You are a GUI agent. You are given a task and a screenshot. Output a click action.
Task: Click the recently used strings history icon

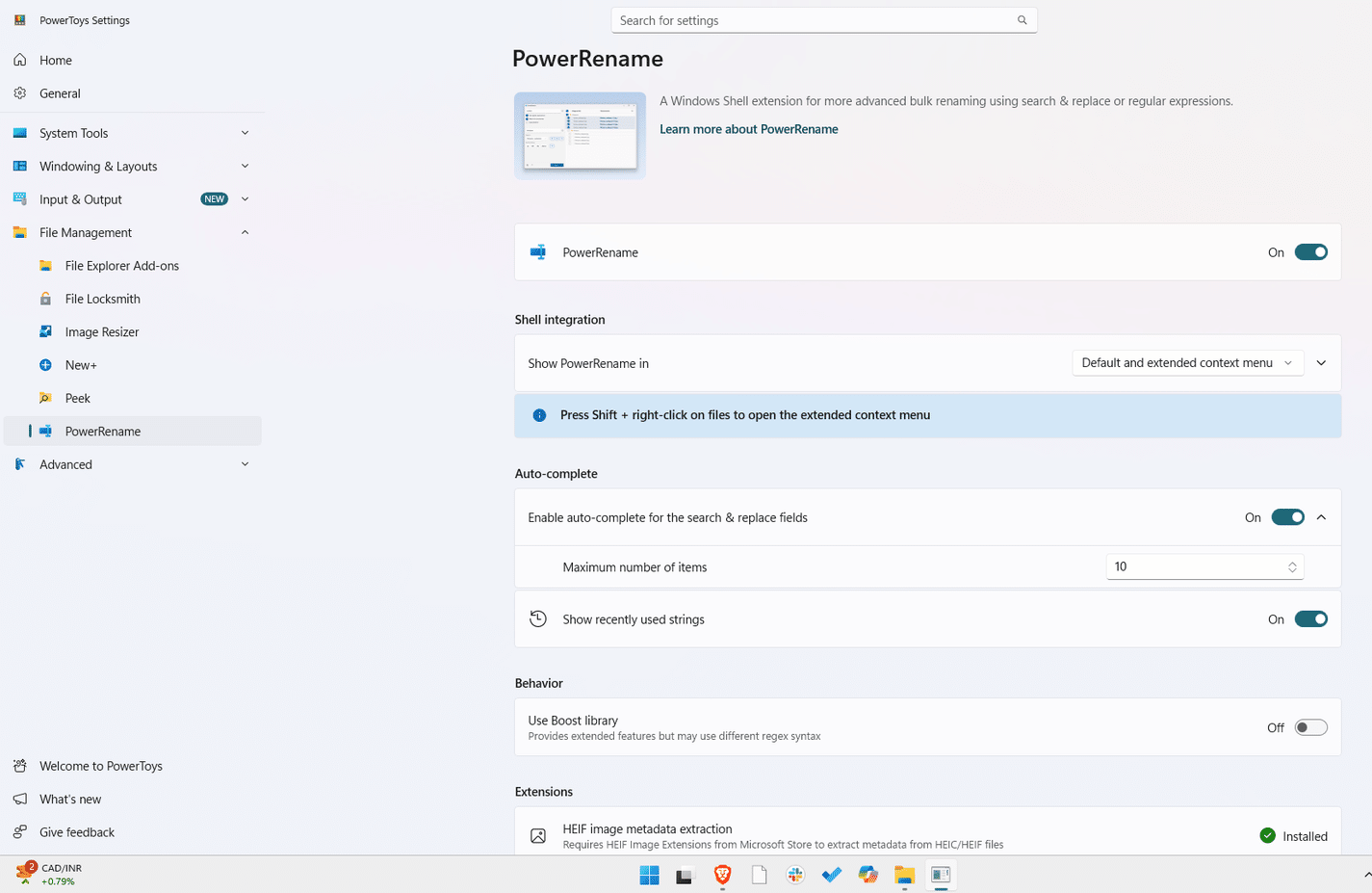tap(538, 619)
